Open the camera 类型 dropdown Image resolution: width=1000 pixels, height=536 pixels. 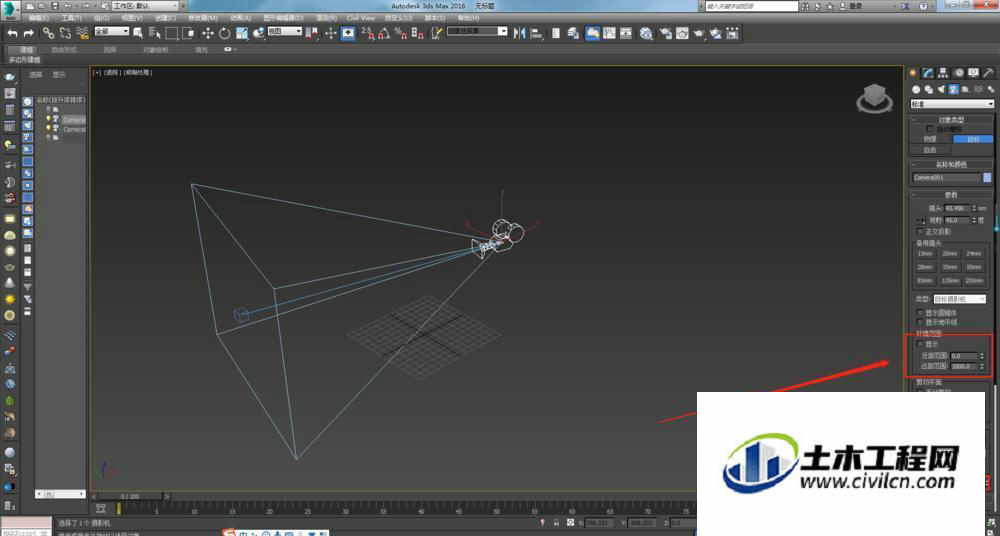(x=960, y=299)
